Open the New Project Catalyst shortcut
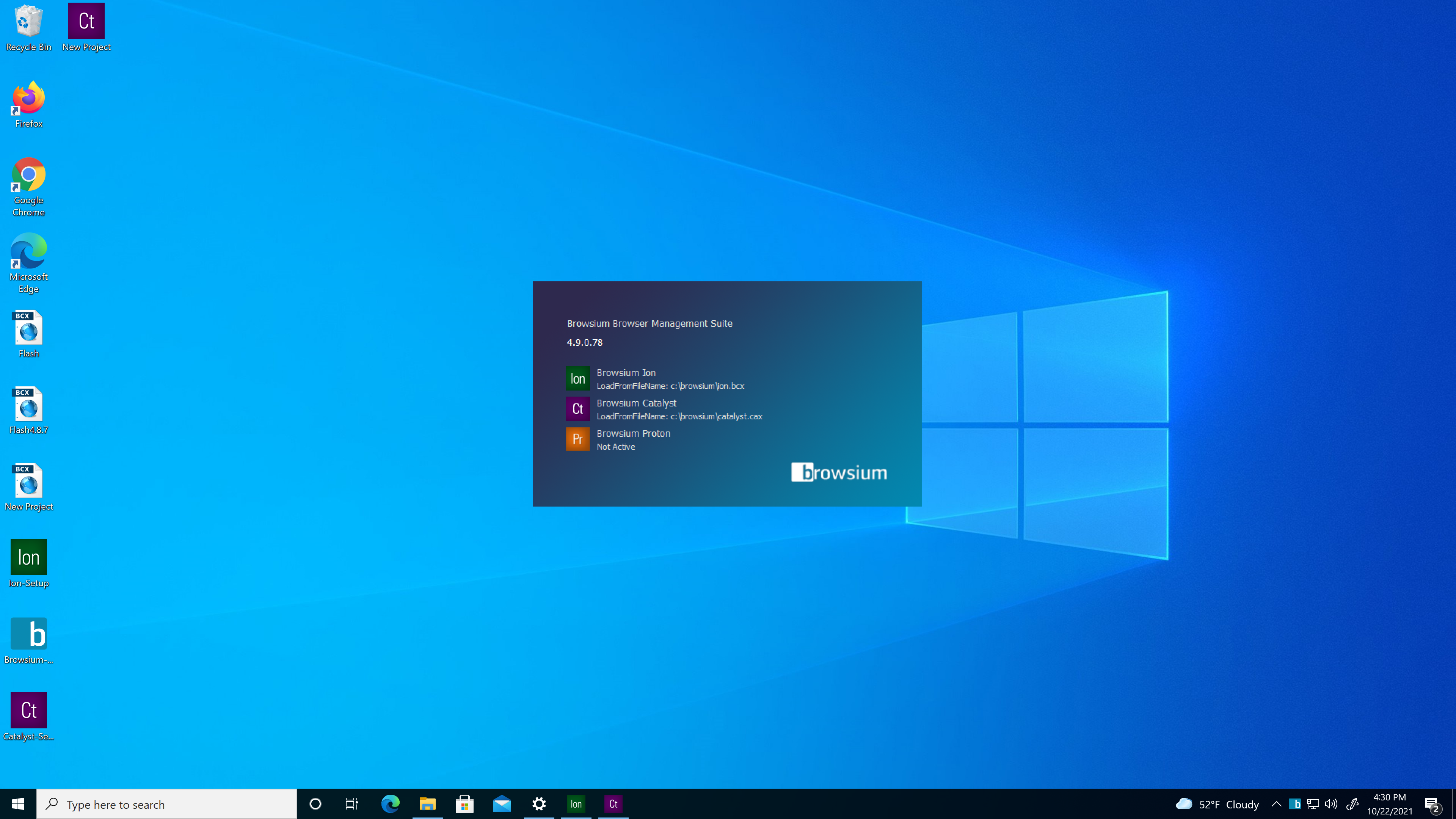The height and width of the screenshot is (819, 1456). tap(86, 22)
